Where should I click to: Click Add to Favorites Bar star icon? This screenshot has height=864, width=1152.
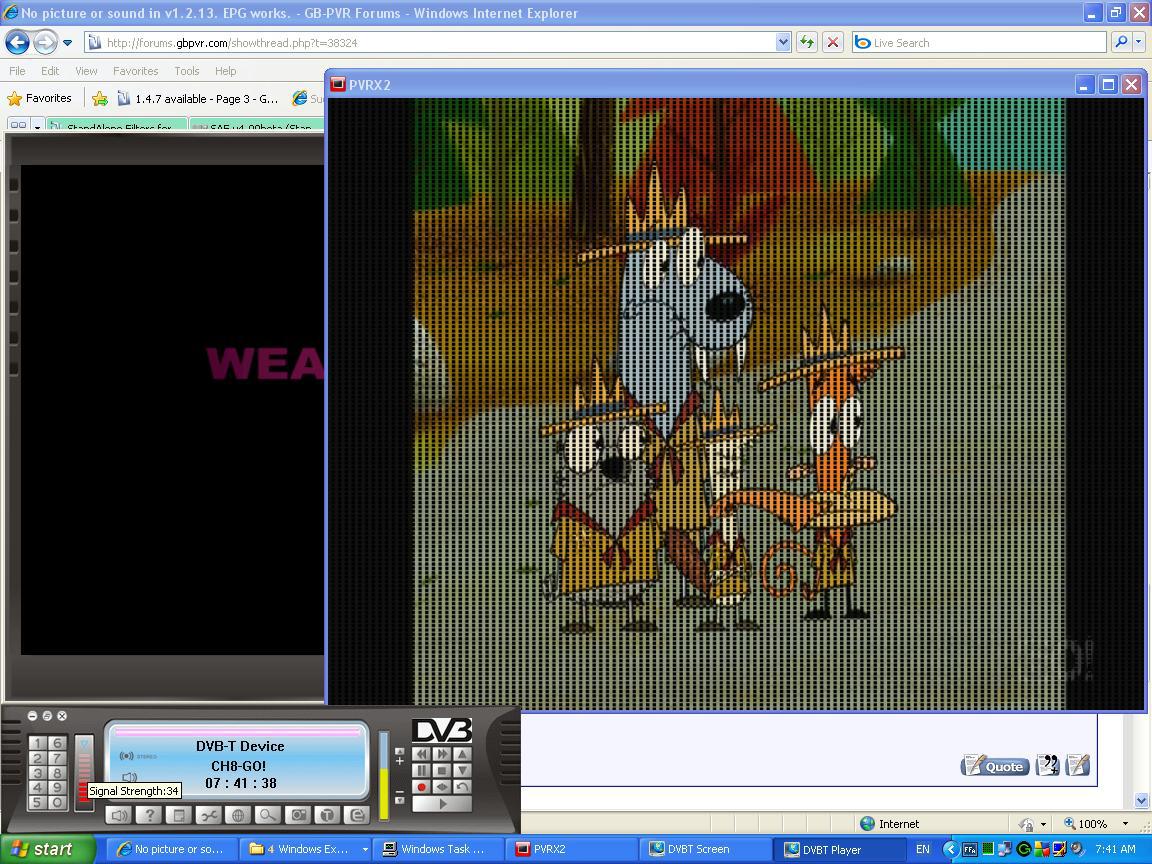(100, 98)
